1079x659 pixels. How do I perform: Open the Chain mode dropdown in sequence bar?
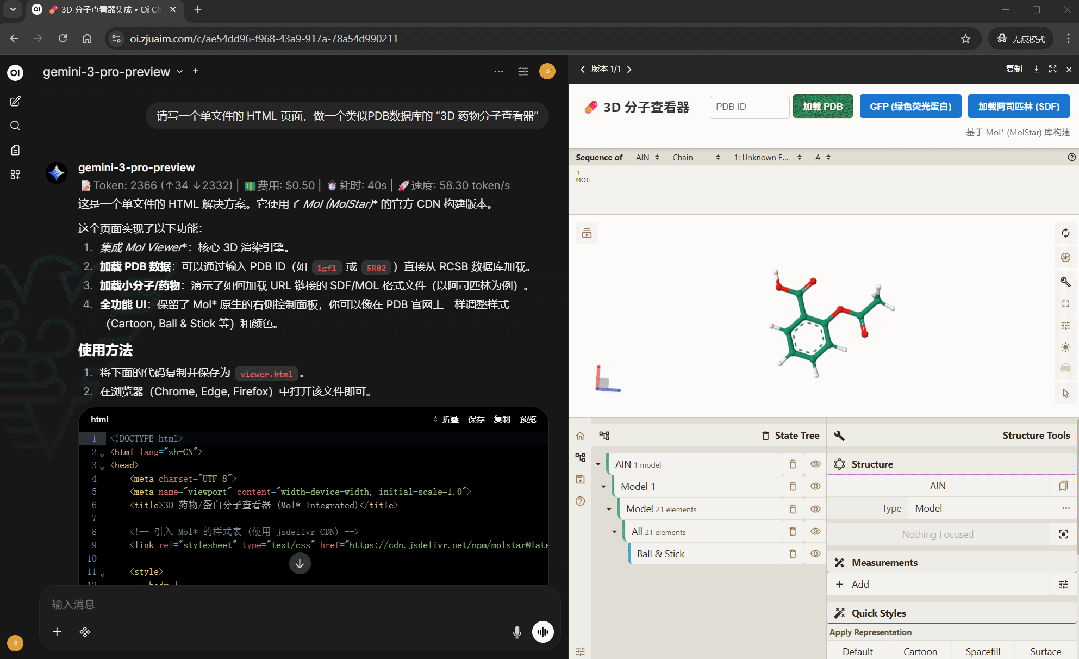point(696,157)
